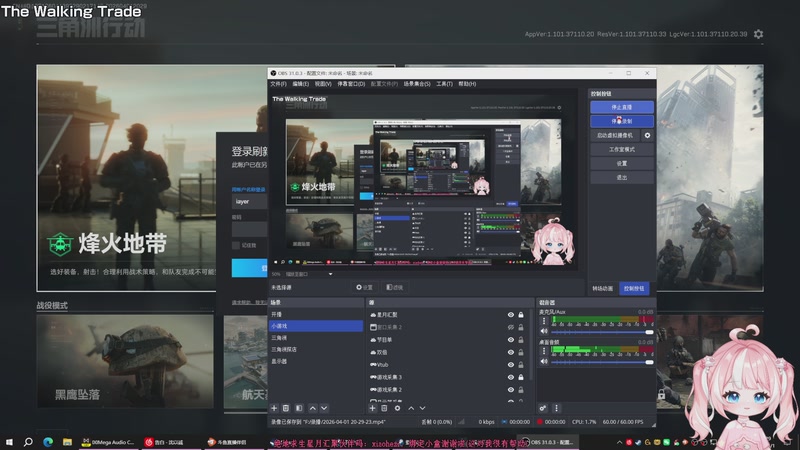This screenshot has height=450, width=800.
Task: Open the 帮助(H) menu
Action: pos(467,84)
